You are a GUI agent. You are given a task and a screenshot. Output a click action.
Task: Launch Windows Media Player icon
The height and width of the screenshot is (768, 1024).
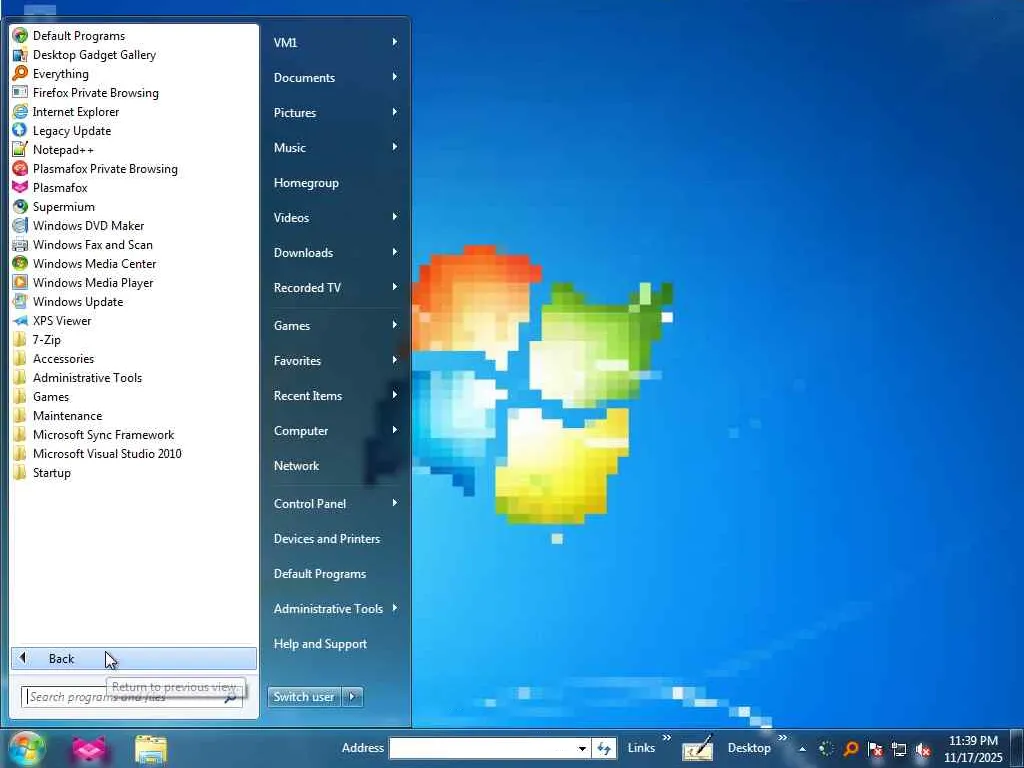click(20, 282)
